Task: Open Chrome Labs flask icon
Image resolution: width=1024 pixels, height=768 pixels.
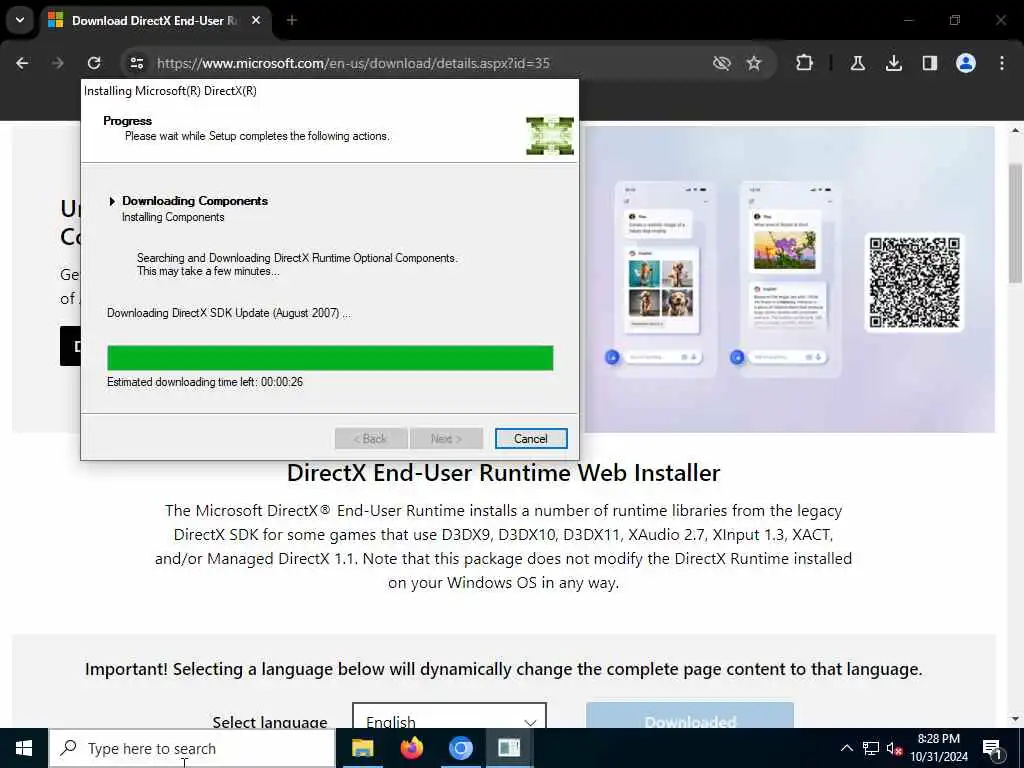Action: tap(857, 63)
